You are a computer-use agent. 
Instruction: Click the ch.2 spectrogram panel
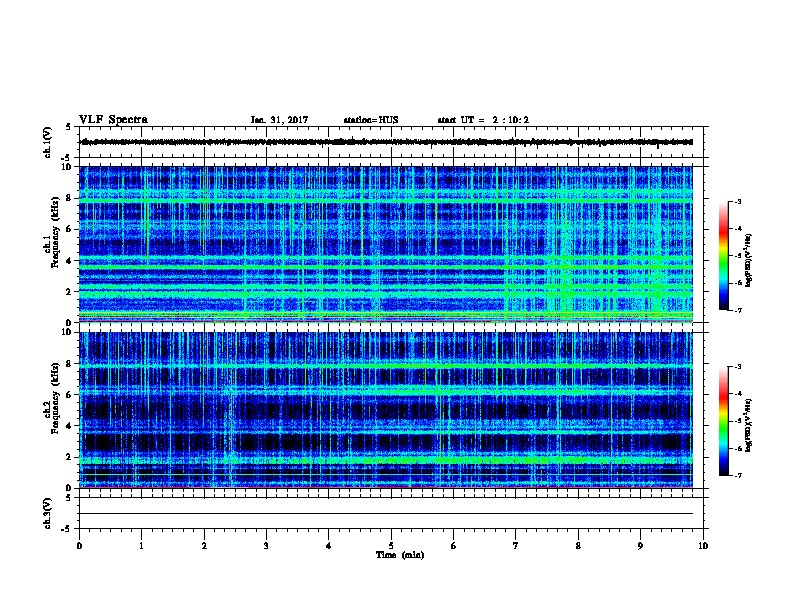click(x=386, y=410)
